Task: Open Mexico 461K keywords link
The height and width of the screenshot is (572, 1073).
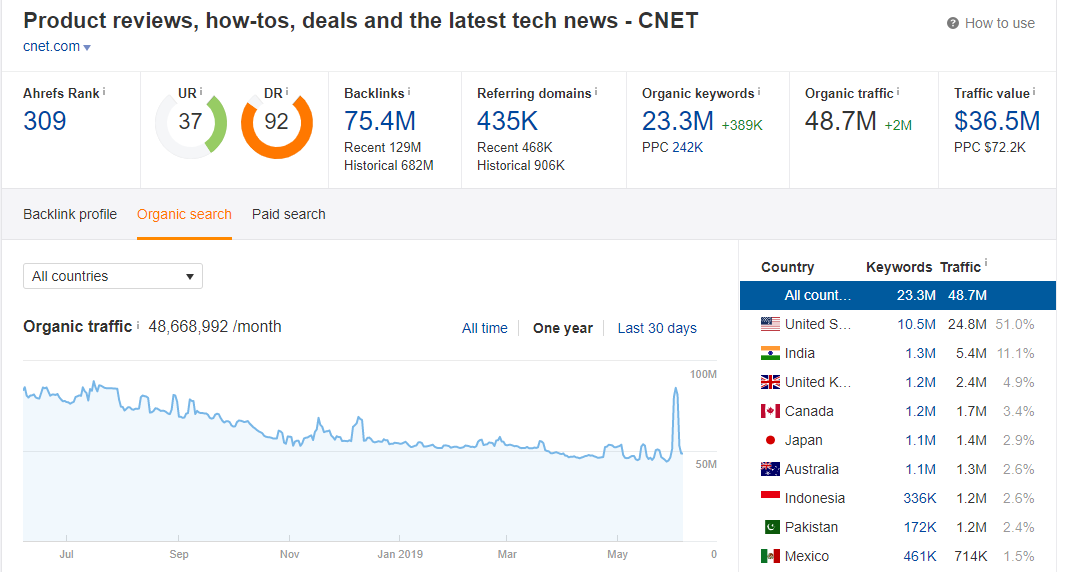Action: coord(919,556)
